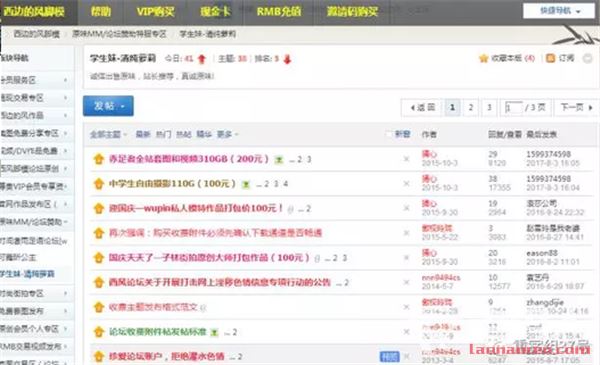Select 可馨昕公主 in the sidebar
The height and width of the screenshot is (365, 600).
18,257
